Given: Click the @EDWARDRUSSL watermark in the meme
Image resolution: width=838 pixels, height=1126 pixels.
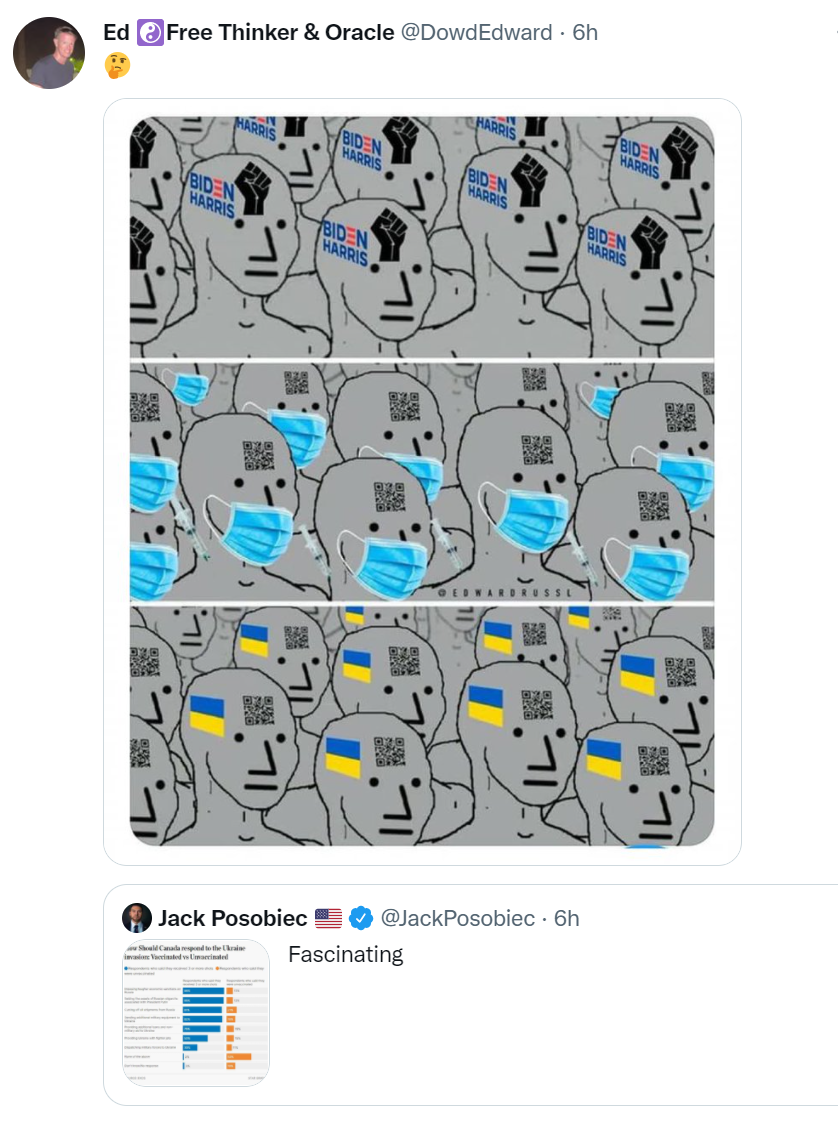Looking at the screenshot, I should pos(505,593).
